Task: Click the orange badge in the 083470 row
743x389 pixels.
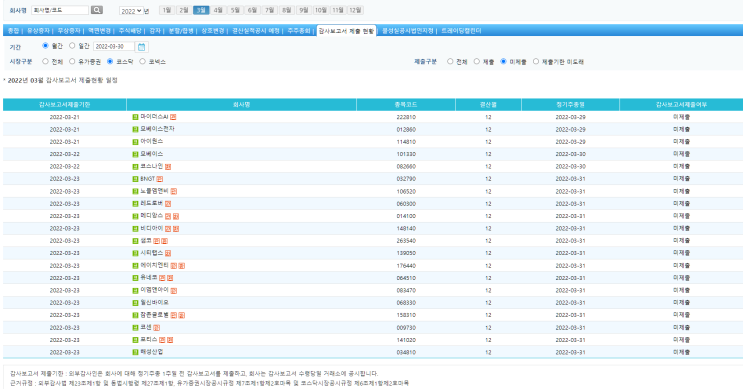Action: click(173, 290)
